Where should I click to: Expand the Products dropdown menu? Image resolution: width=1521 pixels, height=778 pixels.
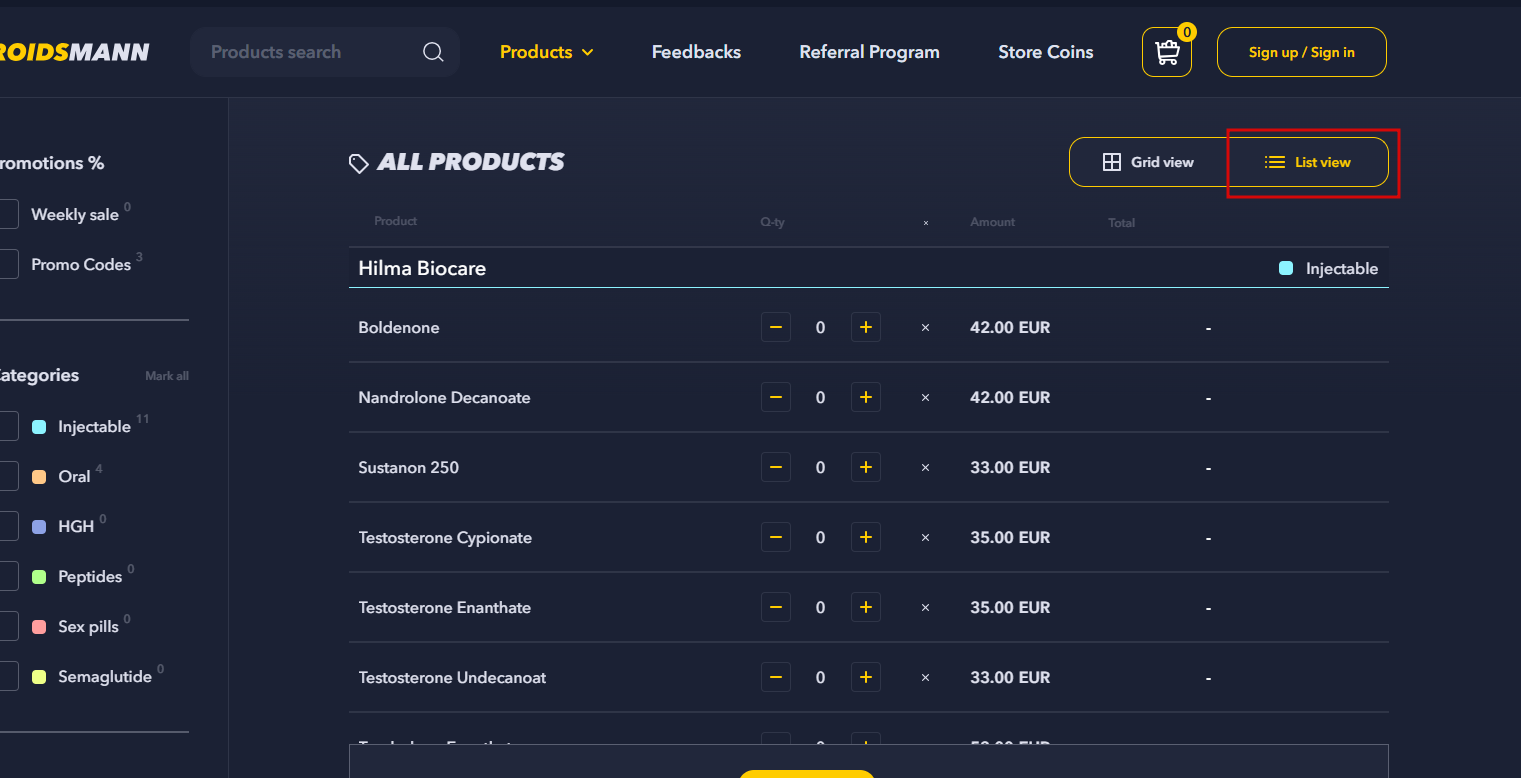[546, 52]
